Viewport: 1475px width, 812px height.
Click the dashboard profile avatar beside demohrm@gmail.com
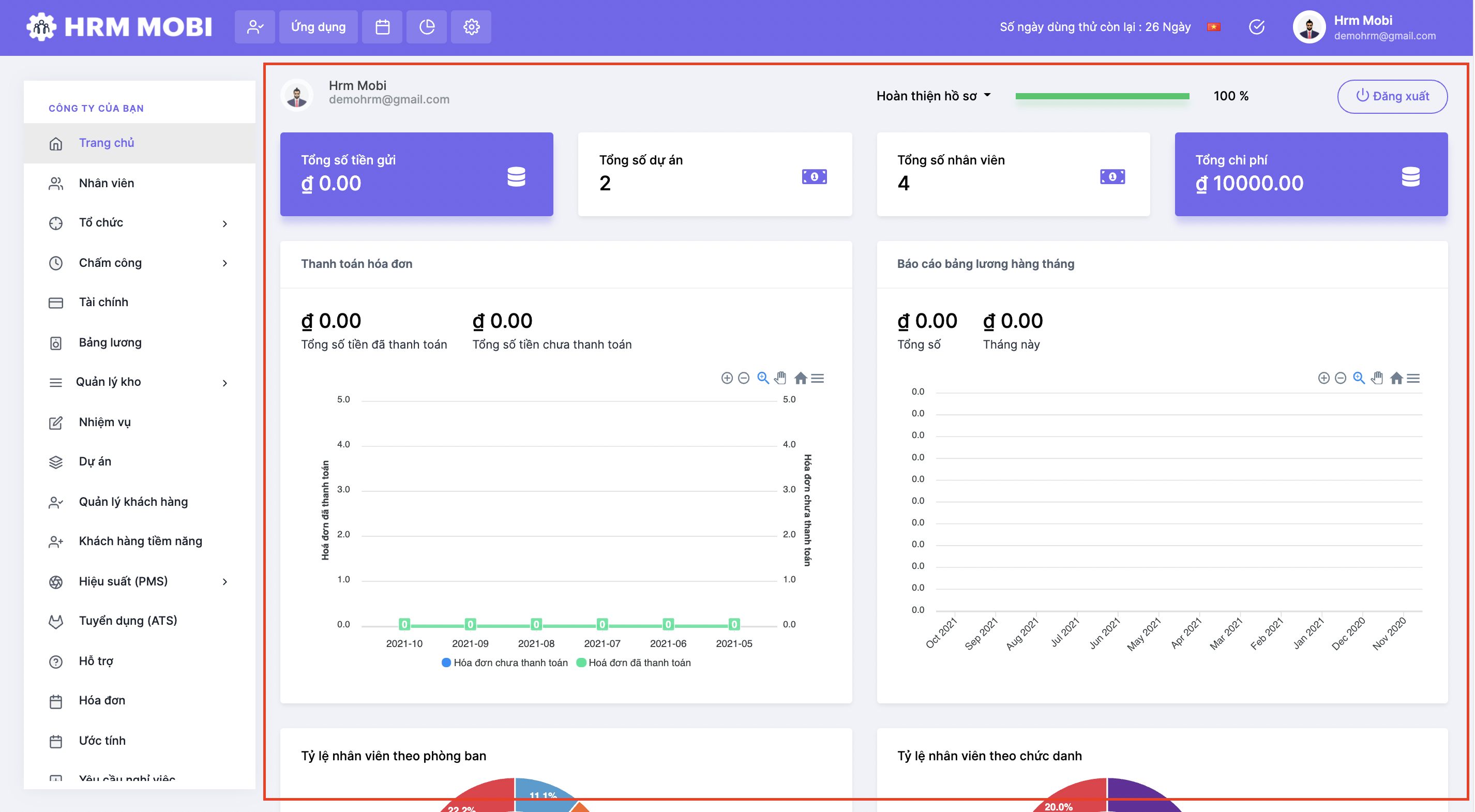point(297,95)
